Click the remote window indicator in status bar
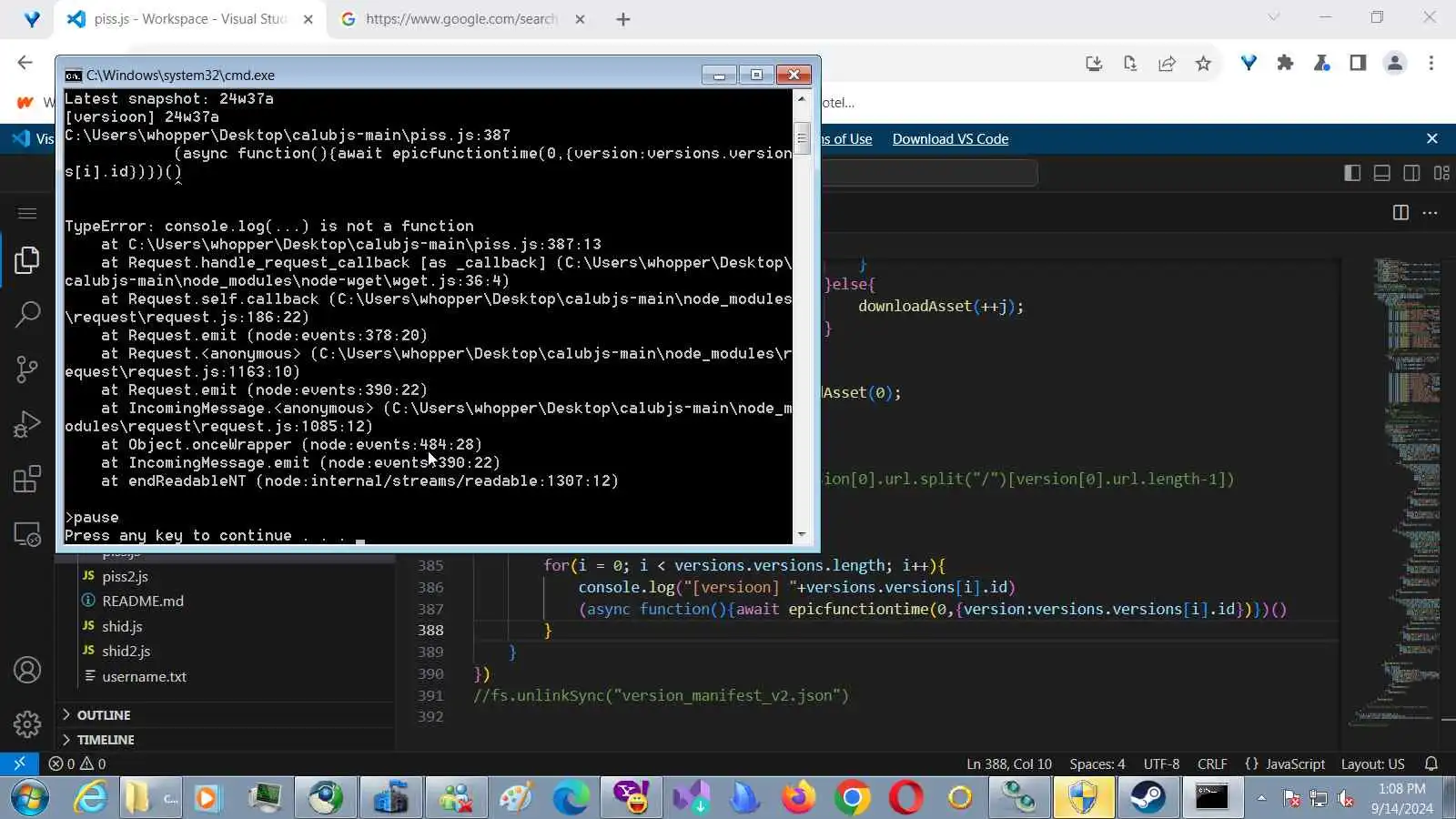Image resolution: width=1456 pixels, height=819 pixels. click(19, 763)
